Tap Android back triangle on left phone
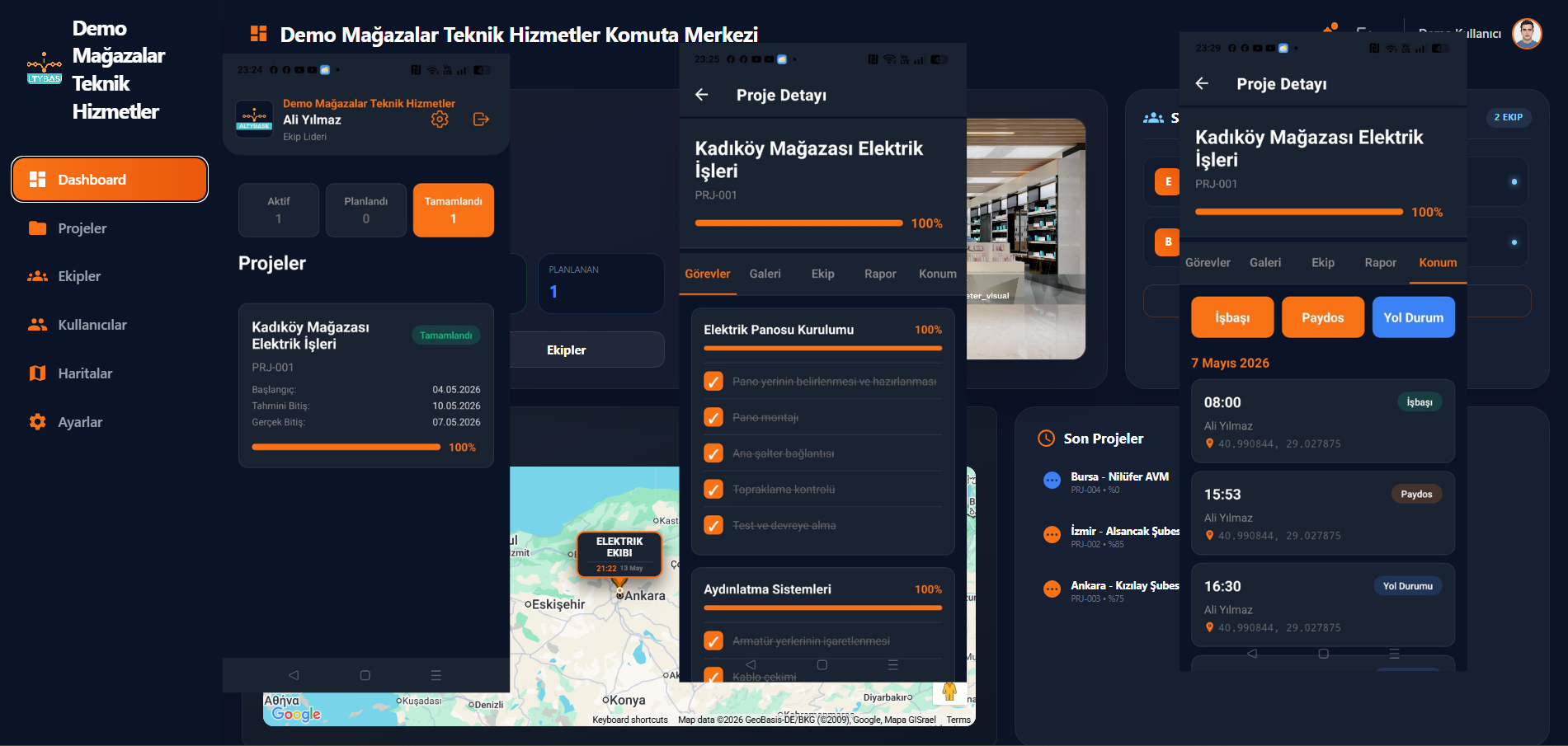Image resolution: width=1568 pixels, height=746 pixels. tap(294, 675)
